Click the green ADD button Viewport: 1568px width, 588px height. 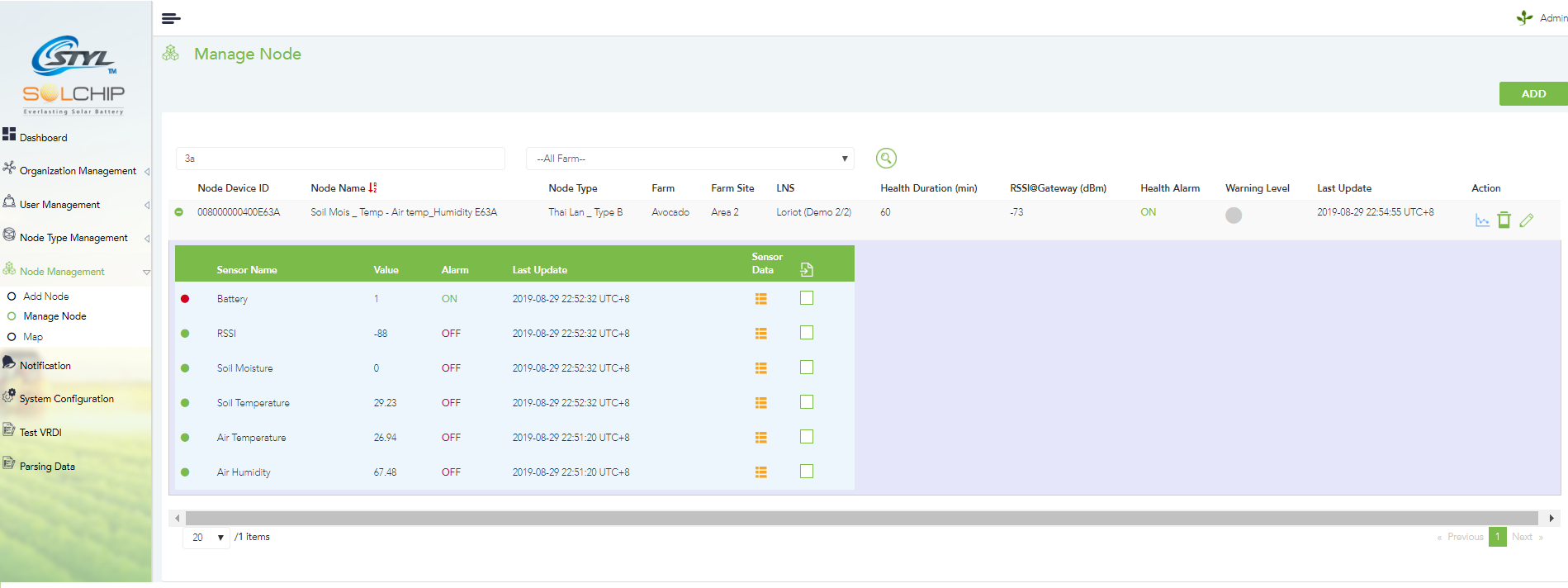coord(1532,94)
